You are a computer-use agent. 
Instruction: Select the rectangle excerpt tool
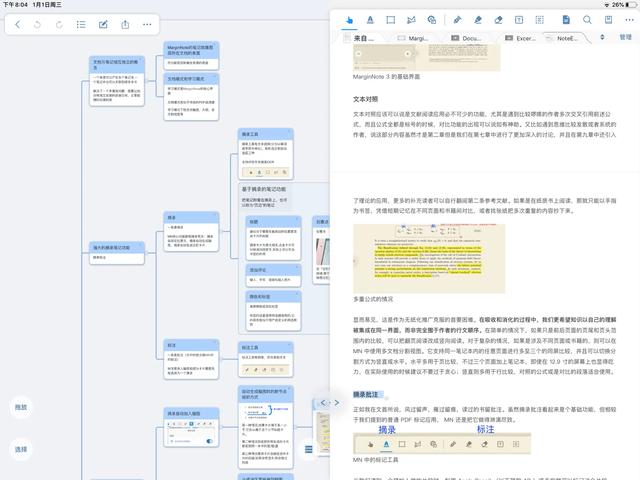(x=391, y=20)
